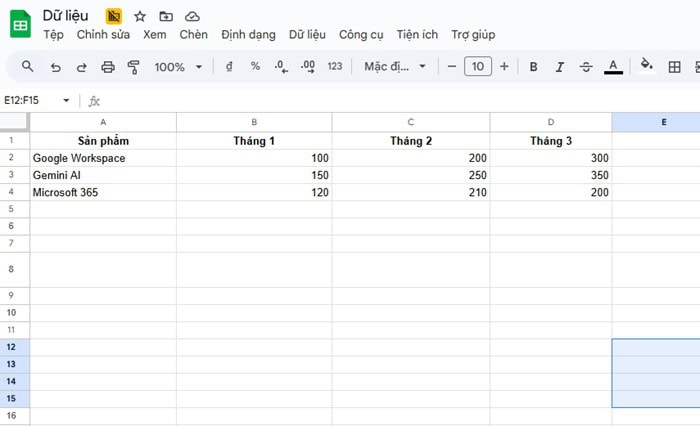This screenshot has height=426, width=700.
Task: Select the paint format tool
Action: point(133,67)
